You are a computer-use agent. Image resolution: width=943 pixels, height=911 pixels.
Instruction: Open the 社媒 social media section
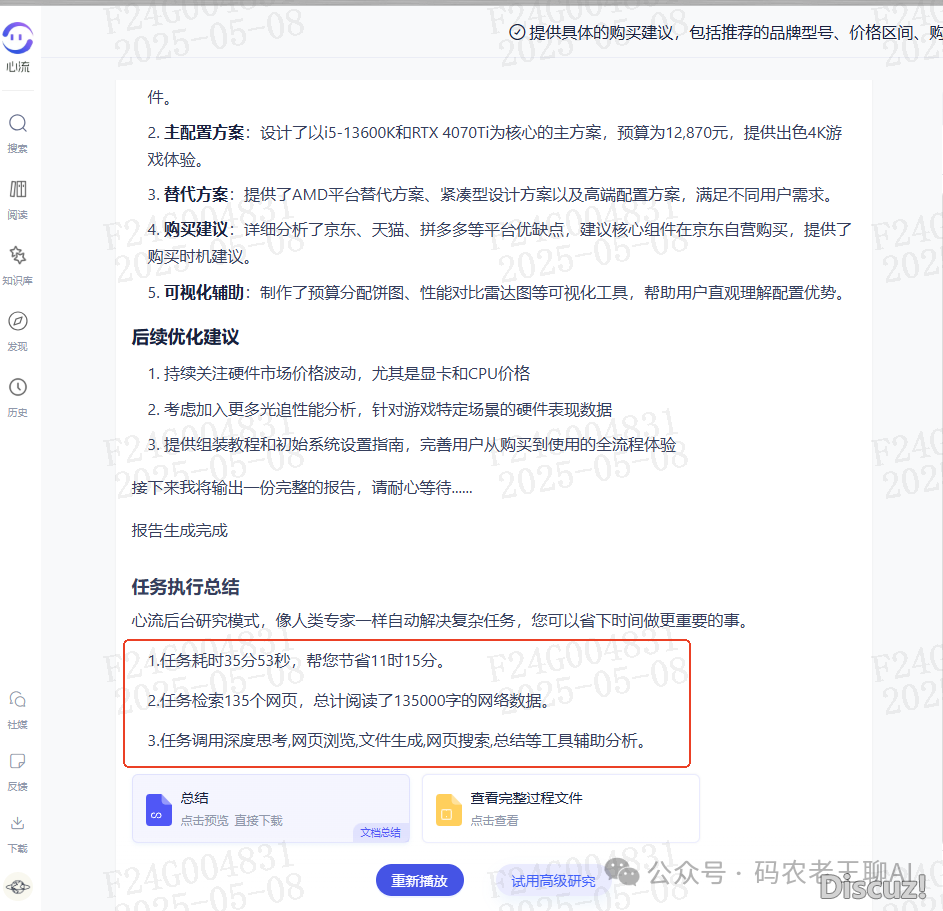(x=18, y=707)
